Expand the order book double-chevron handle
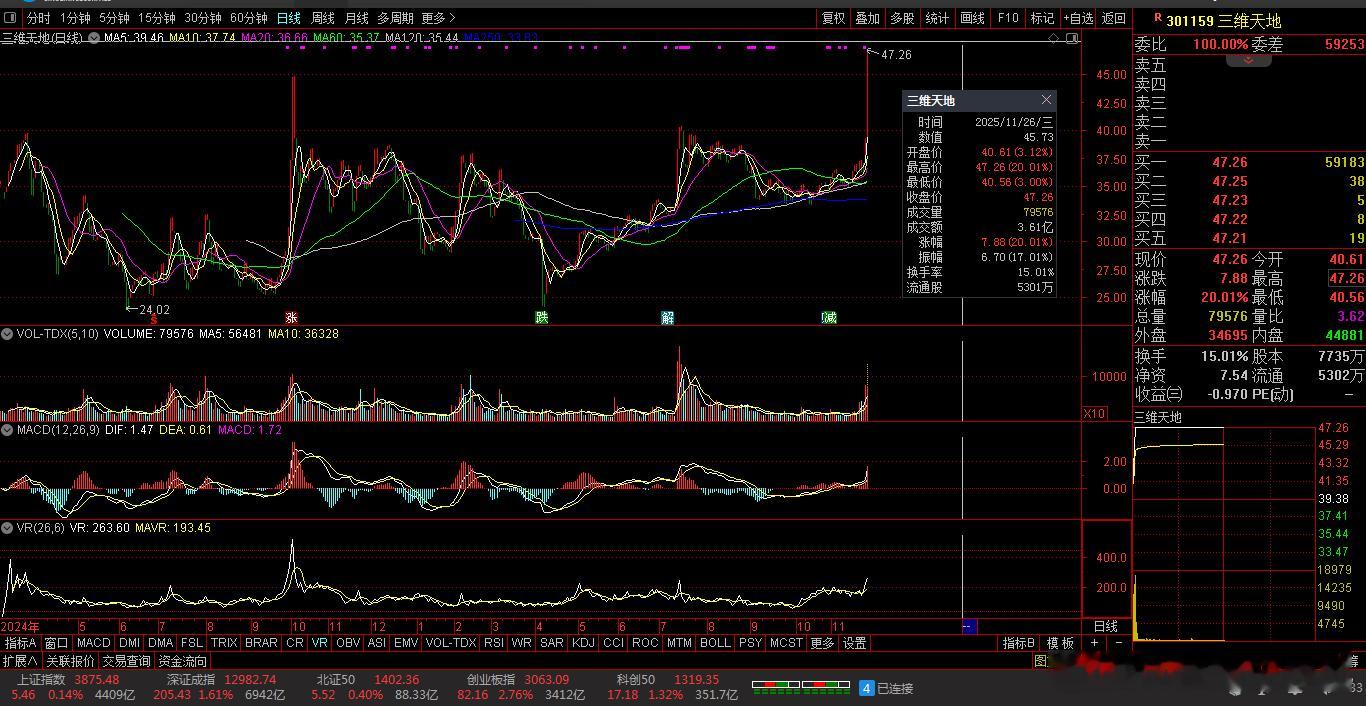Screen dimensions: 1366x706 coord(1248,61)
